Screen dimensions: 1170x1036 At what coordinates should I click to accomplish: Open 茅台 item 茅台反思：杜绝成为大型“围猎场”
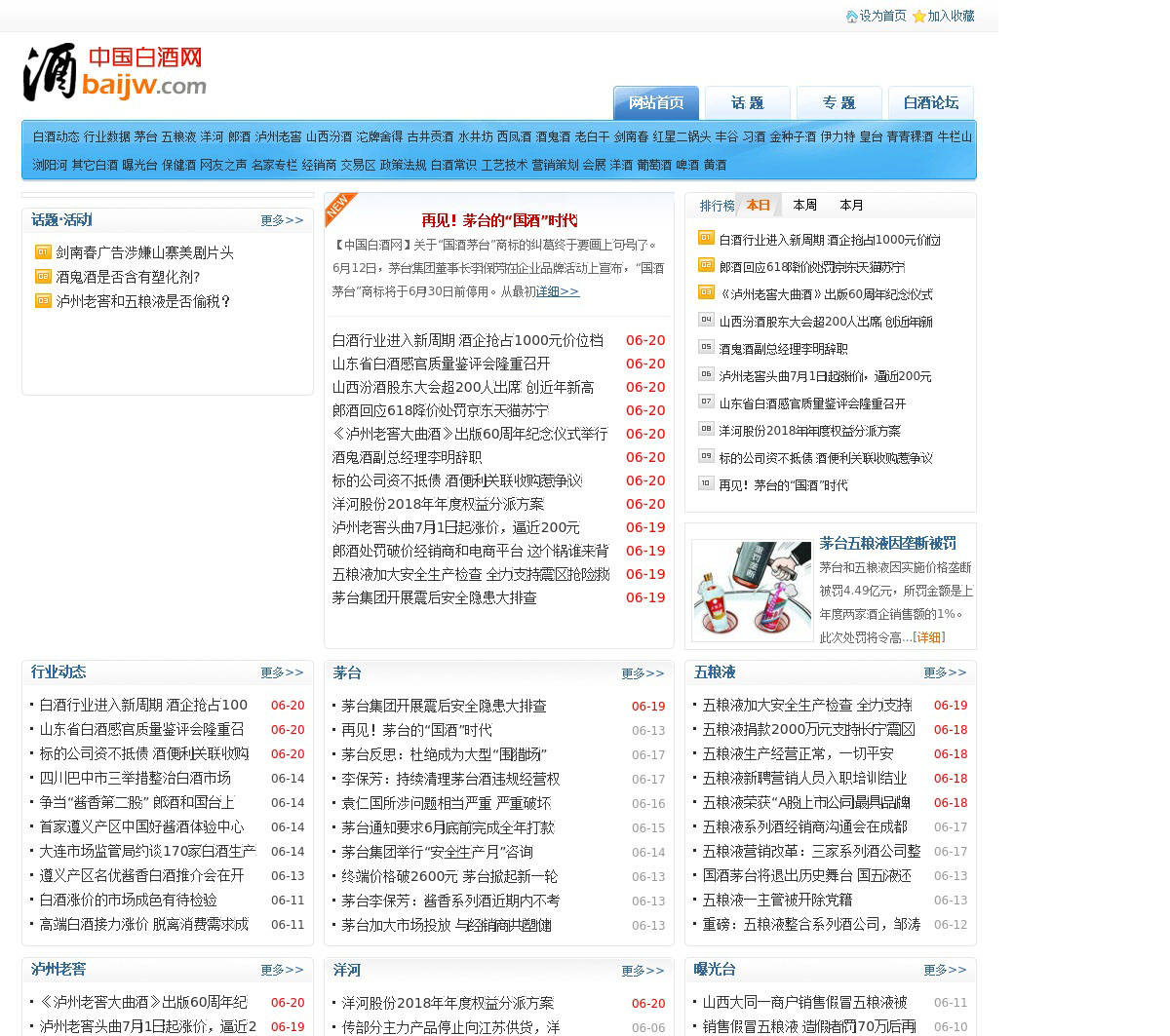(445, 754)
